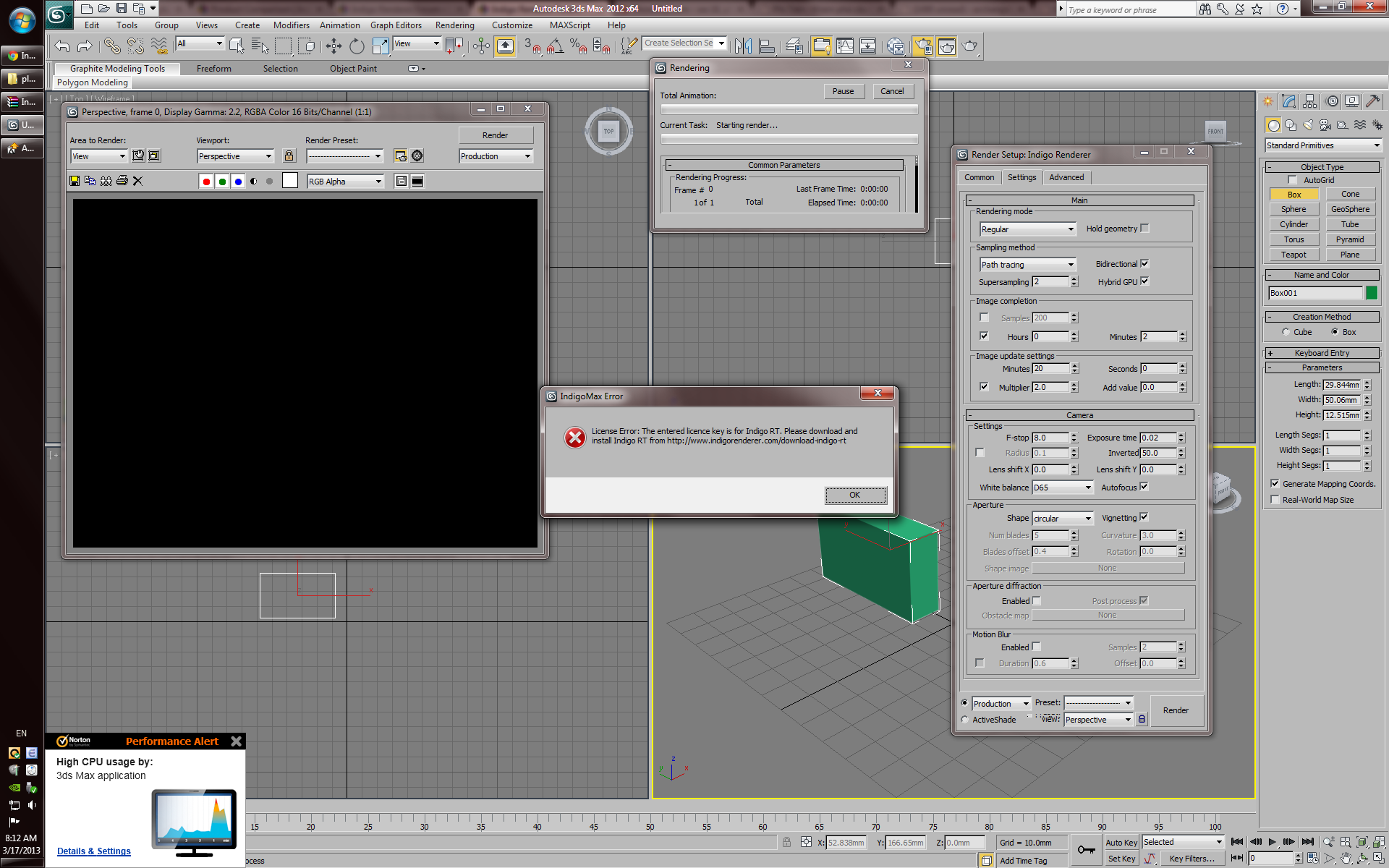The width and height of the screenshot is (1389, 868).
Task: Activate the Select and Rotate tool
Action: (x=357, y=46)
